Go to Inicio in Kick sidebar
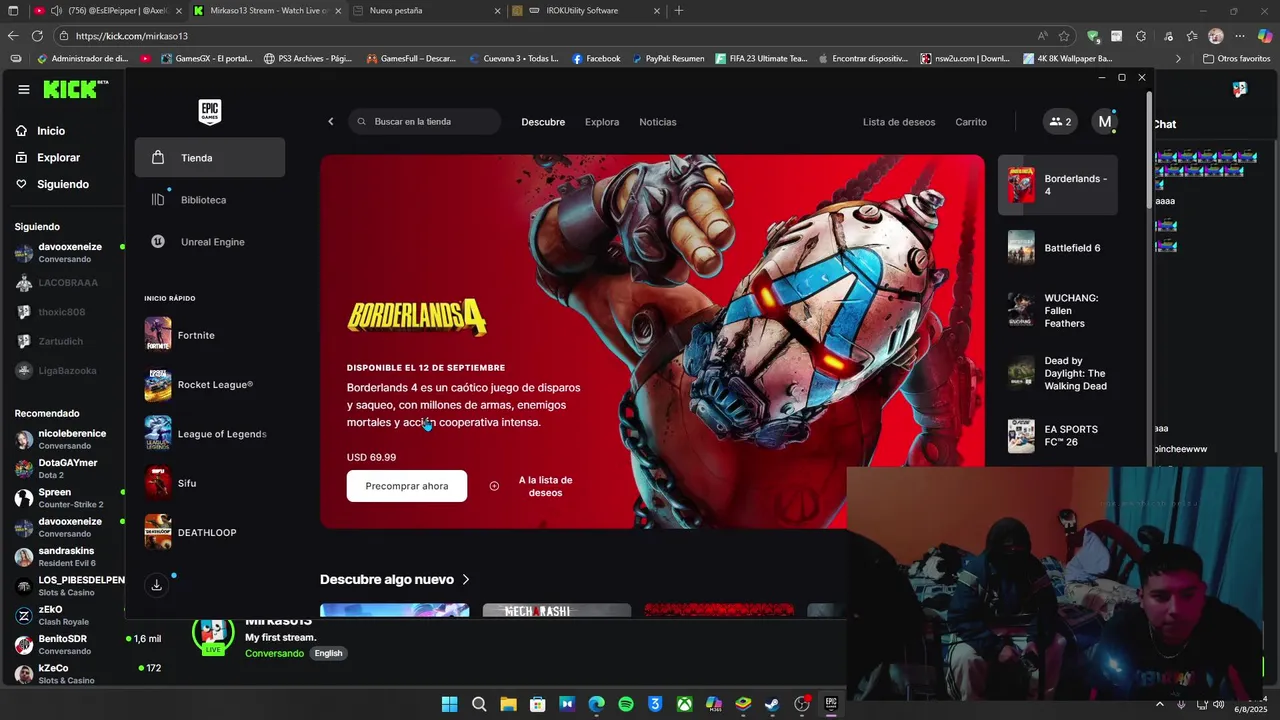The width and height of the screenshot is (1280, 720). (x=51, y=131)
